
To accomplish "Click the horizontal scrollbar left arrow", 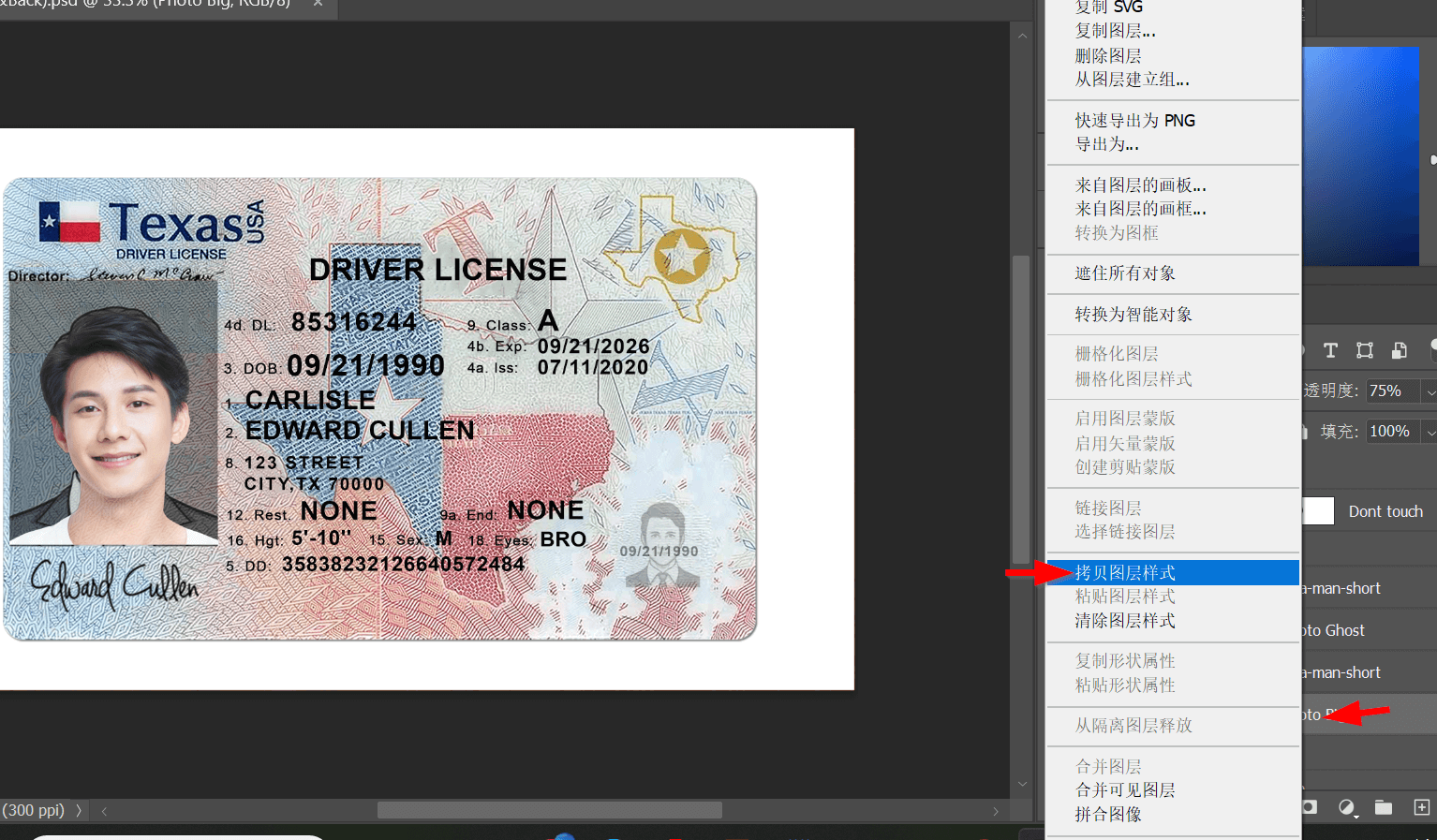I will (x=104, y=811).
